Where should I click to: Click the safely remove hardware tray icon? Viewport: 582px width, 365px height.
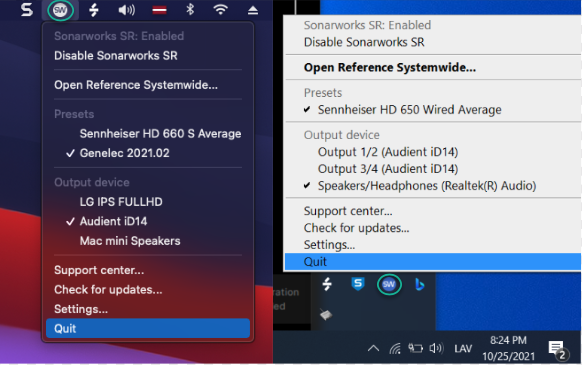click(326, 315)
